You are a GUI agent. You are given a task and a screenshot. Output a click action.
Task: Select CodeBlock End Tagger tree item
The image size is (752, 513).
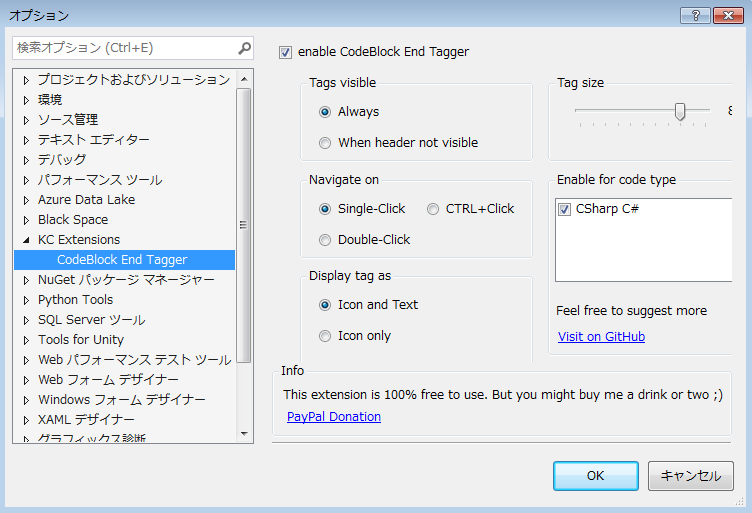coord(125,260)
